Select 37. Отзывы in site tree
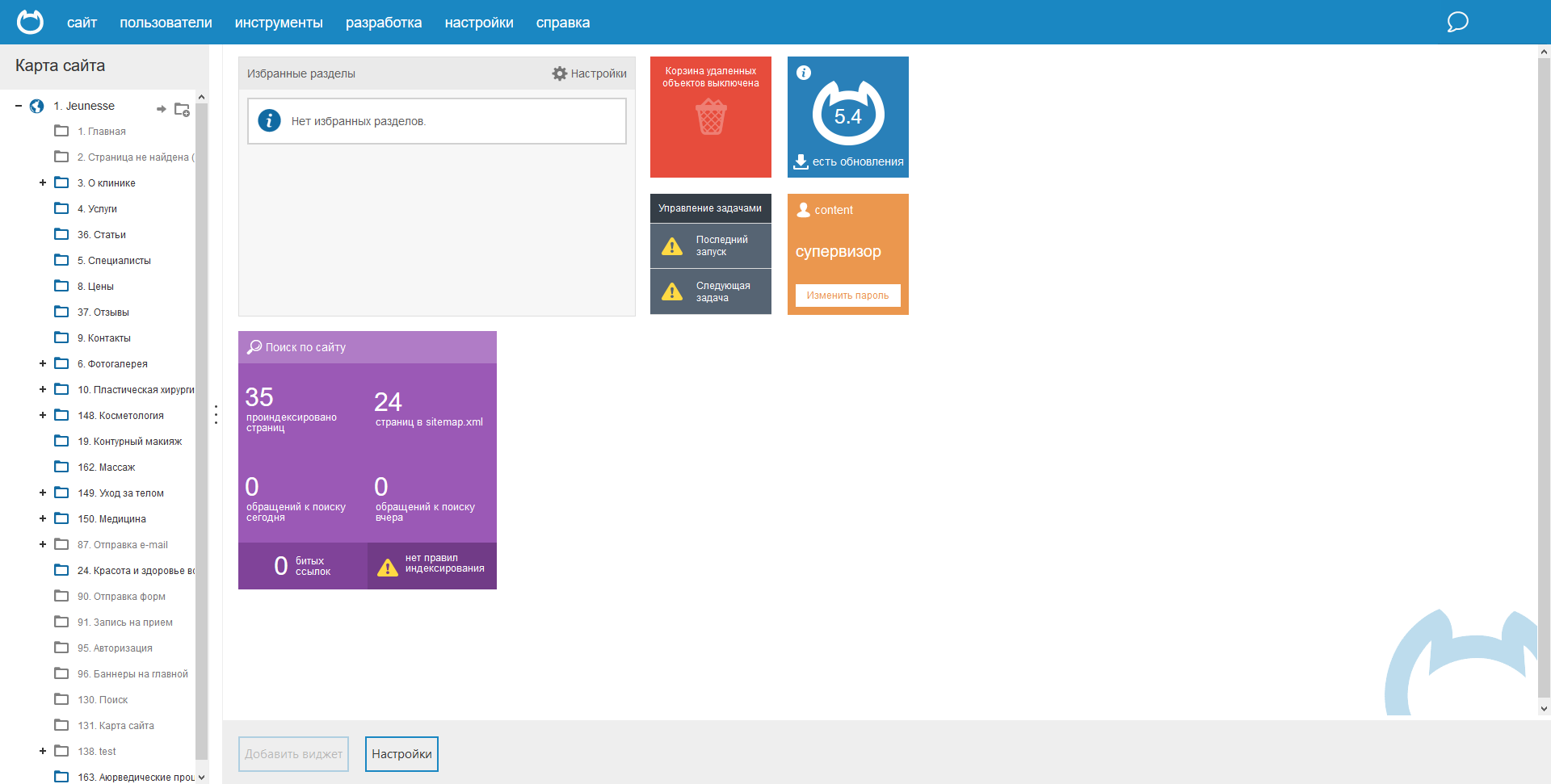The image size is (1551, 784). coord(103,312)
